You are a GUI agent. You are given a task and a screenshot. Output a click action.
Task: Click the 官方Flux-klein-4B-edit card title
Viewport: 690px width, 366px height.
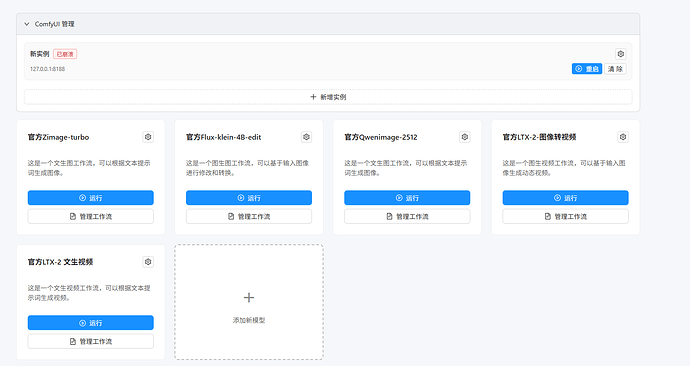[224, 137]
